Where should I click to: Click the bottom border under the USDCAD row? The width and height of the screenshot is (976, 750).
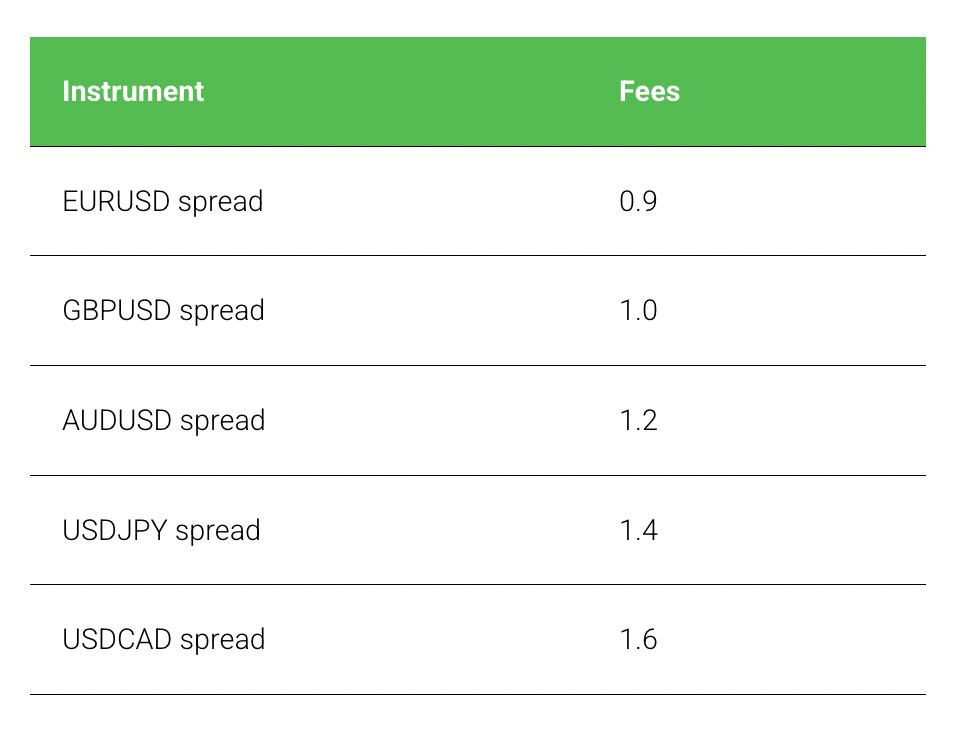coord(478,694)
